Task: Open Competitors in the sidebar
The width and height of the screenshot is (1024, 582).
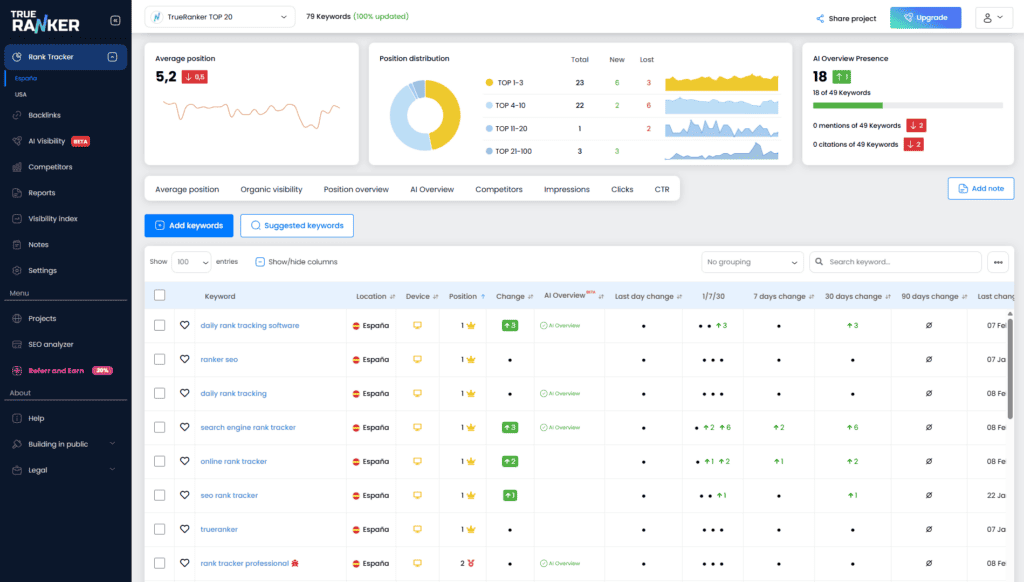Action: point(50,167)
